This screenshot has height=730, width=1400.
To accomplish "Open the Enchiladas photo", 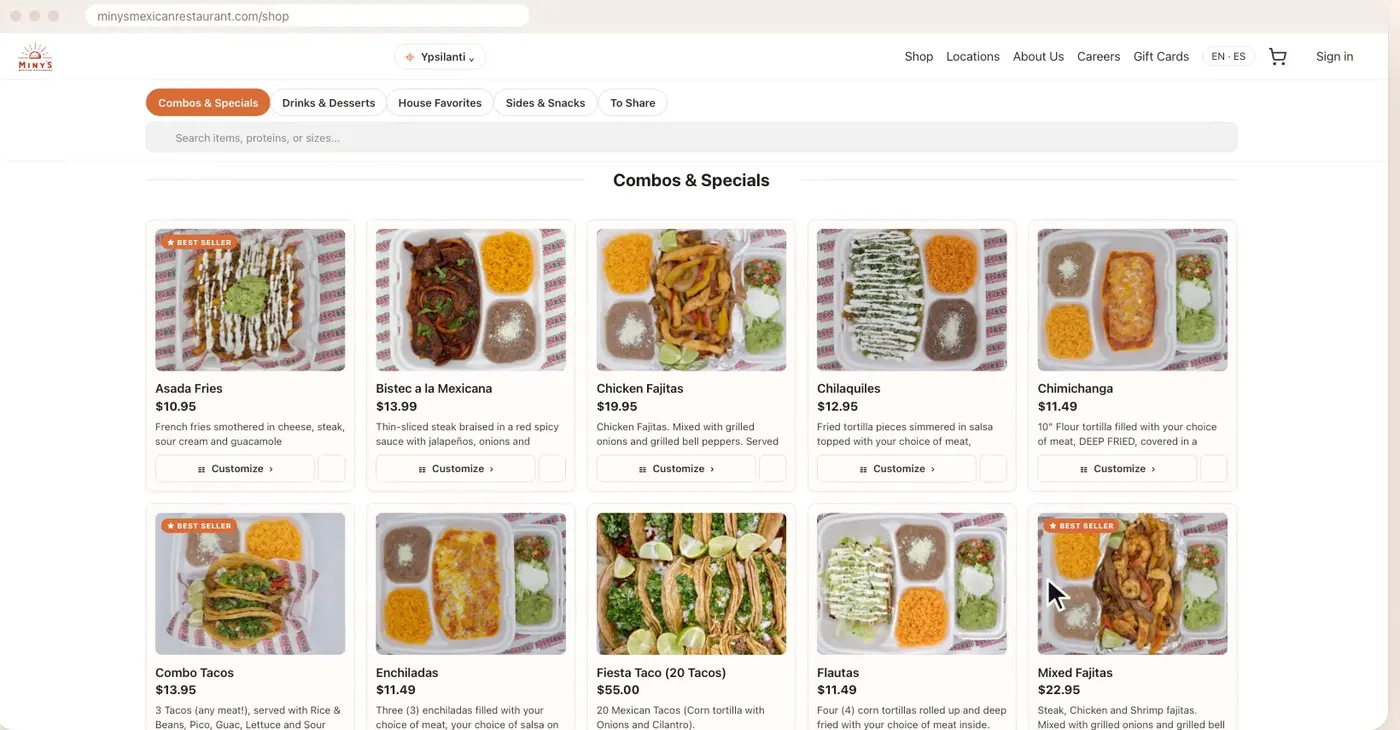I will click(x=471, y=584).
